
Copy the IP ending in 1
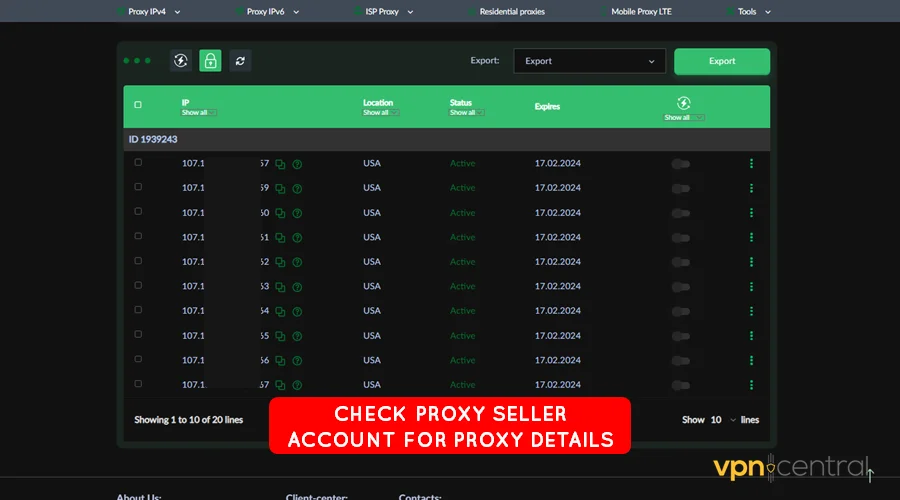[280, 238]
